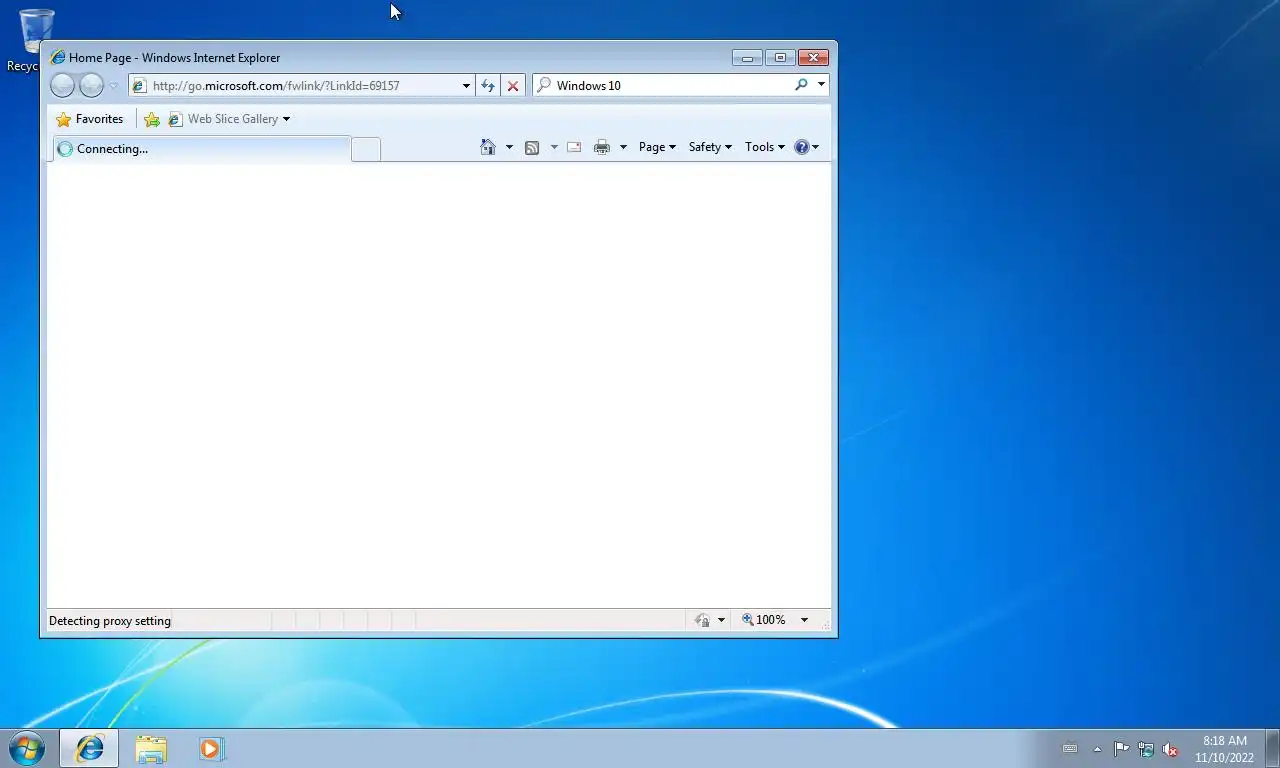This screenshot has width=1280, height=768.
Task: Open a new tab button
Action: tap(366, 150)
